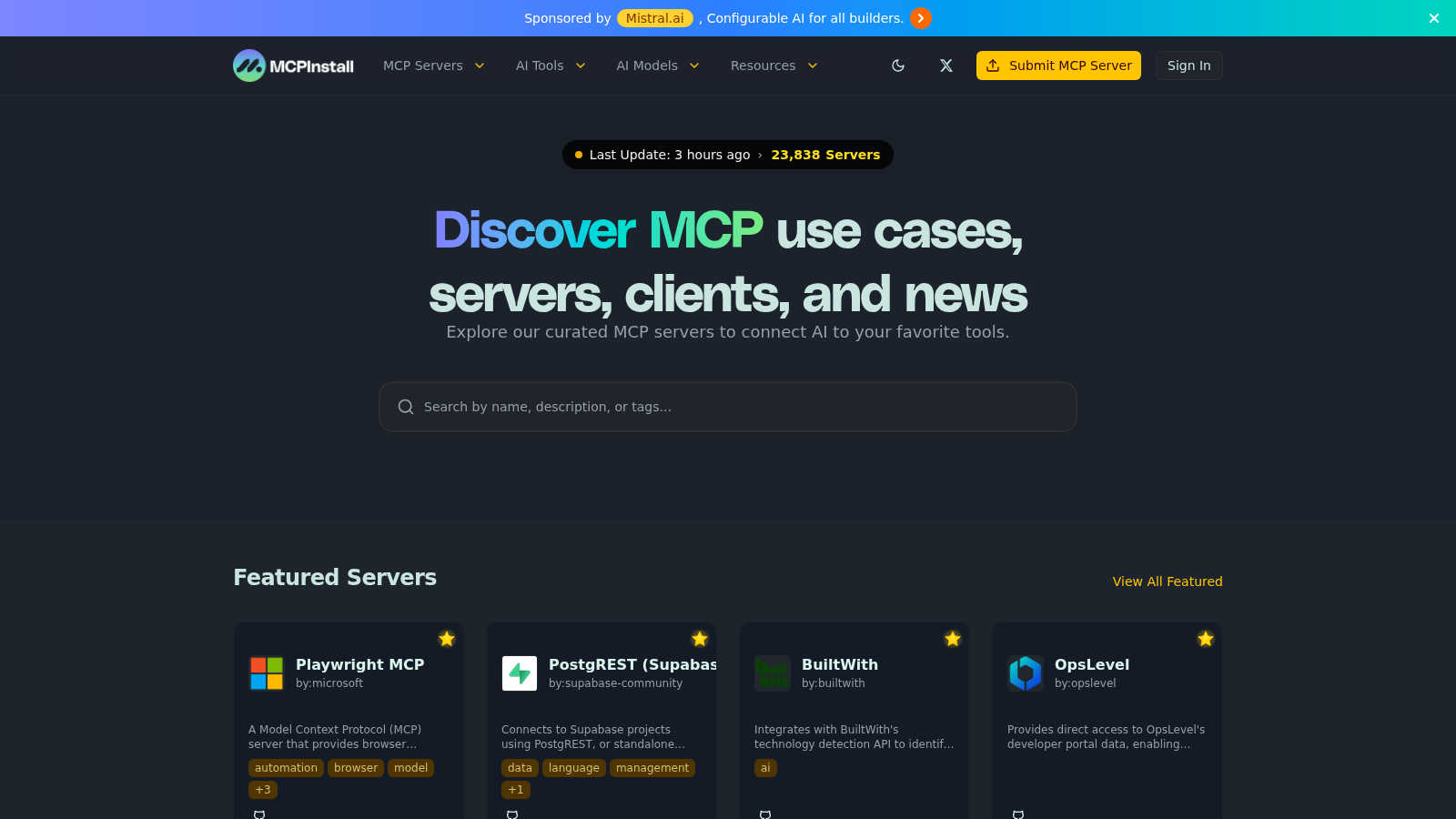Select the ai tag on BuiltWith

click(x=765, y=768)
